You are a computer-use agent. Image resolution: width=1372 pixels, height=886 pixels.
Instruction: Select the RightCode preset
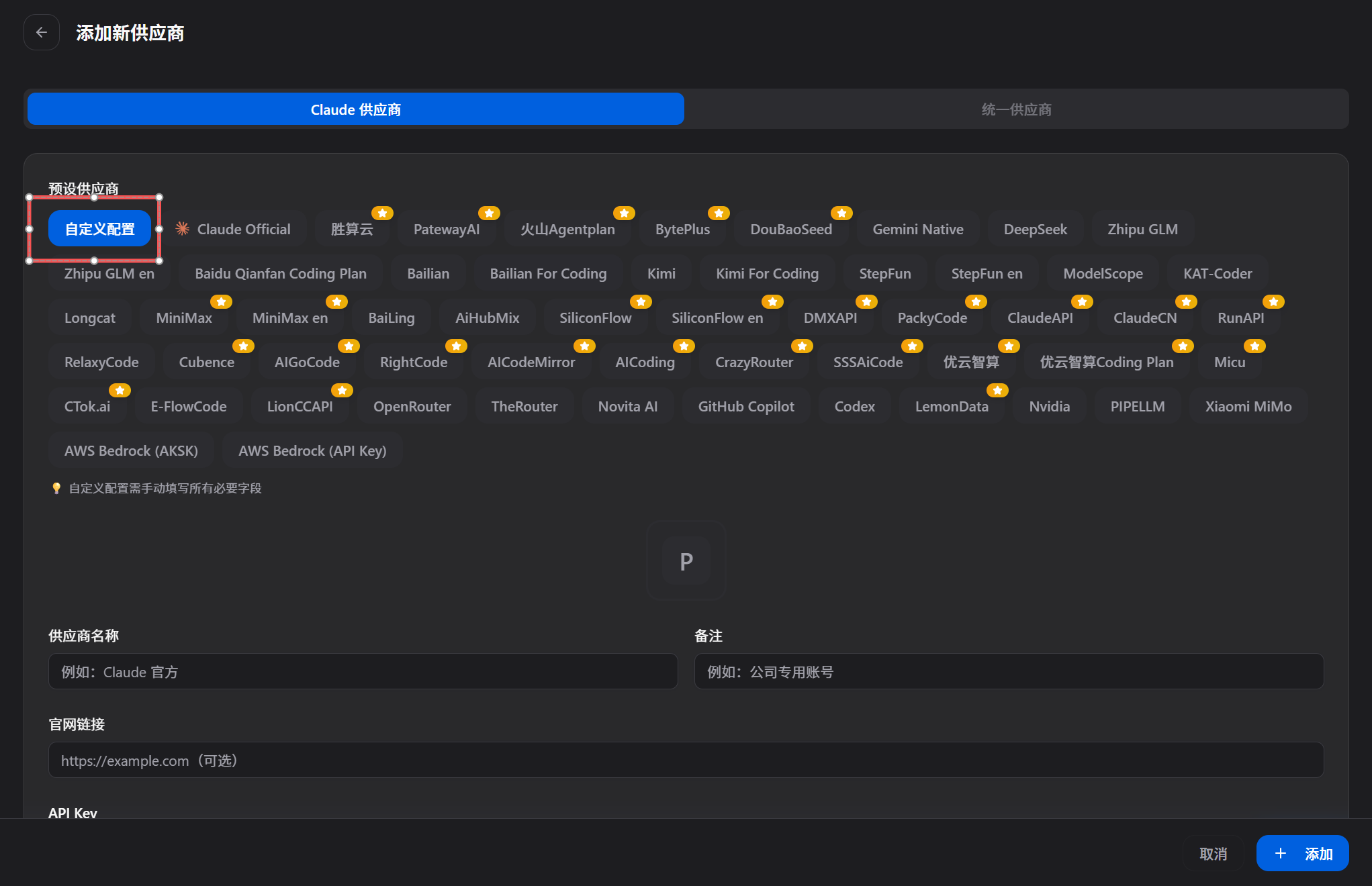coord(414,362)
